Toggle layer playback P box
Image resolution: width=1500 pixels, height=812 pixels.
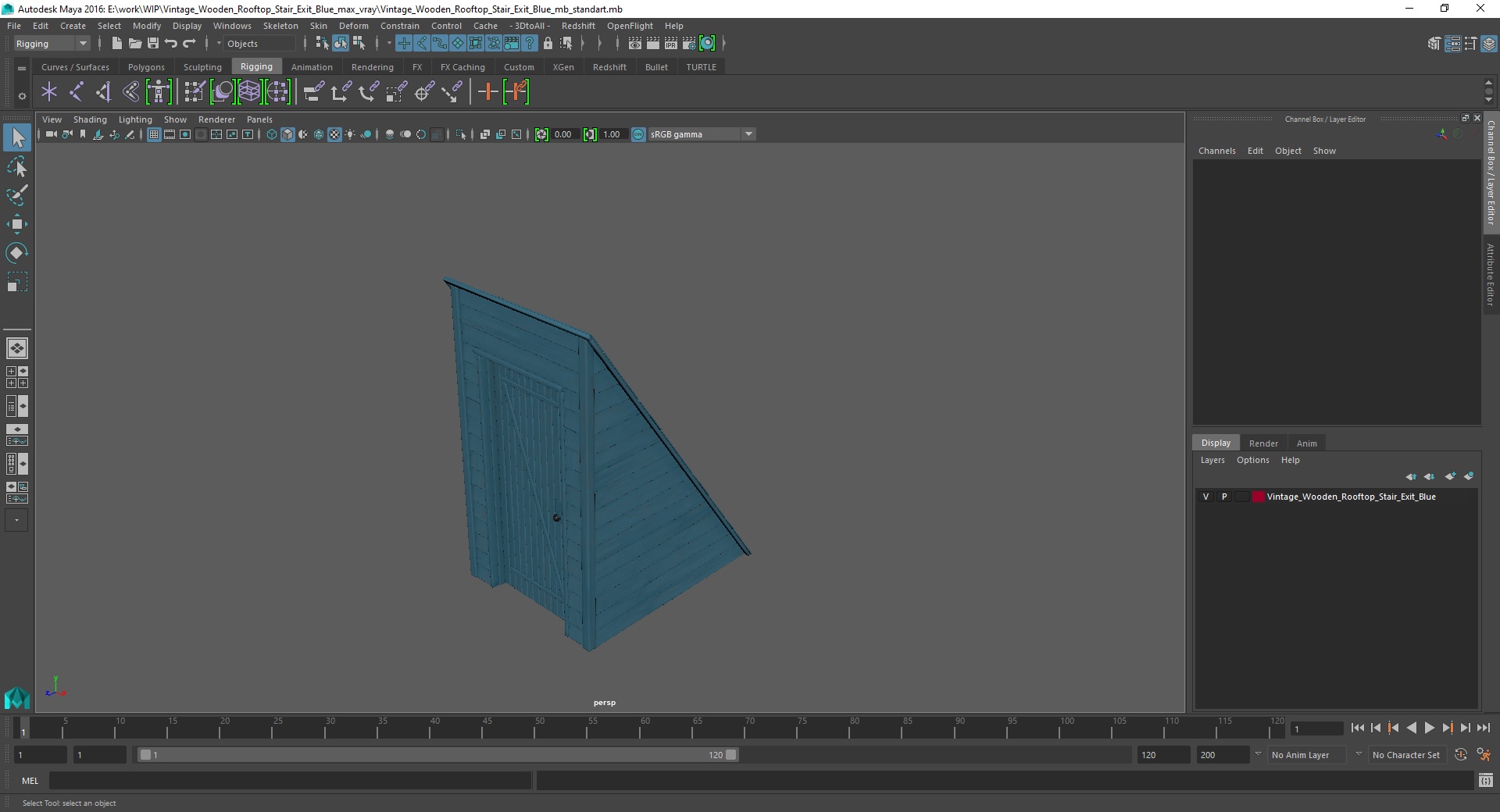click(x=1224, y=497)
